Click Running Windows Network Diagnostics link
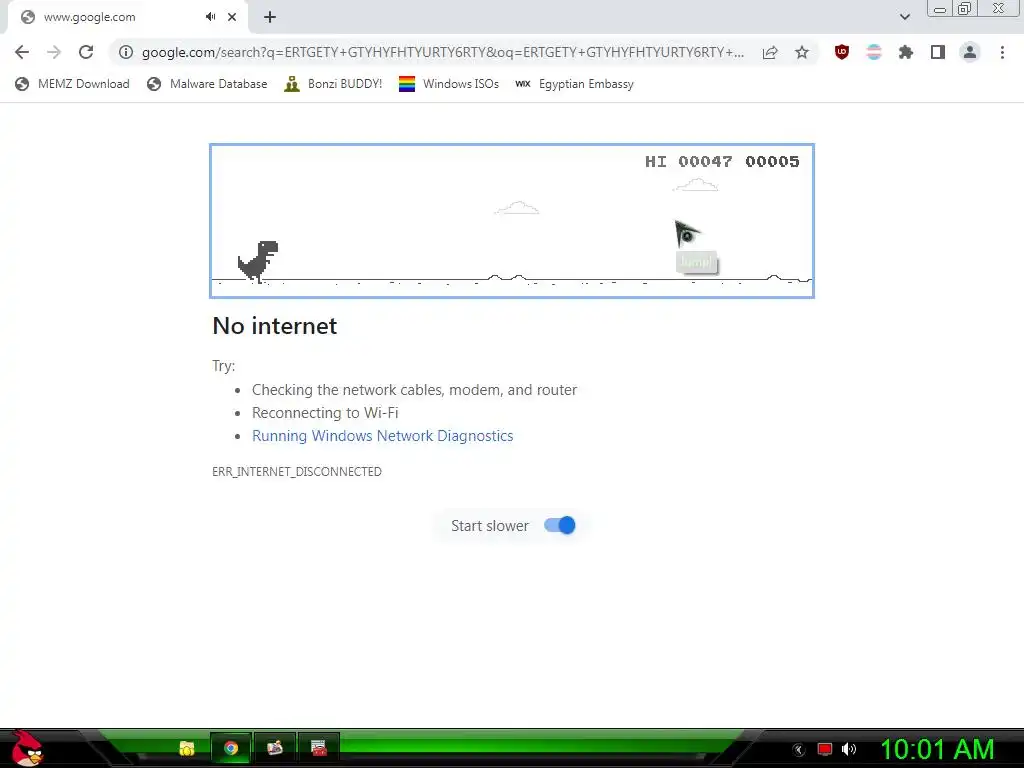The height and width of the screenshot is (768, 1024). pos(383,436)
